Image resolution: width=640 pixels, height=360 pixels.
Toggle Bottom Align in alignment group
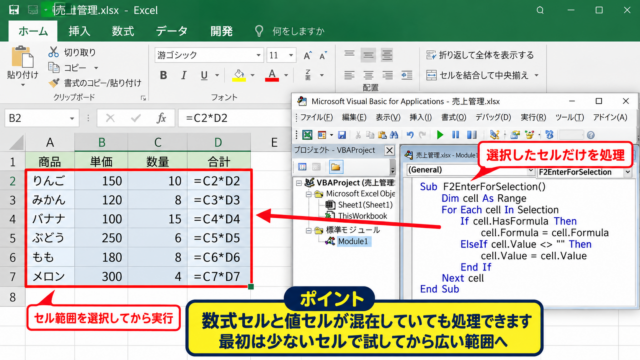pyautogui.click(x=387, y=55)
